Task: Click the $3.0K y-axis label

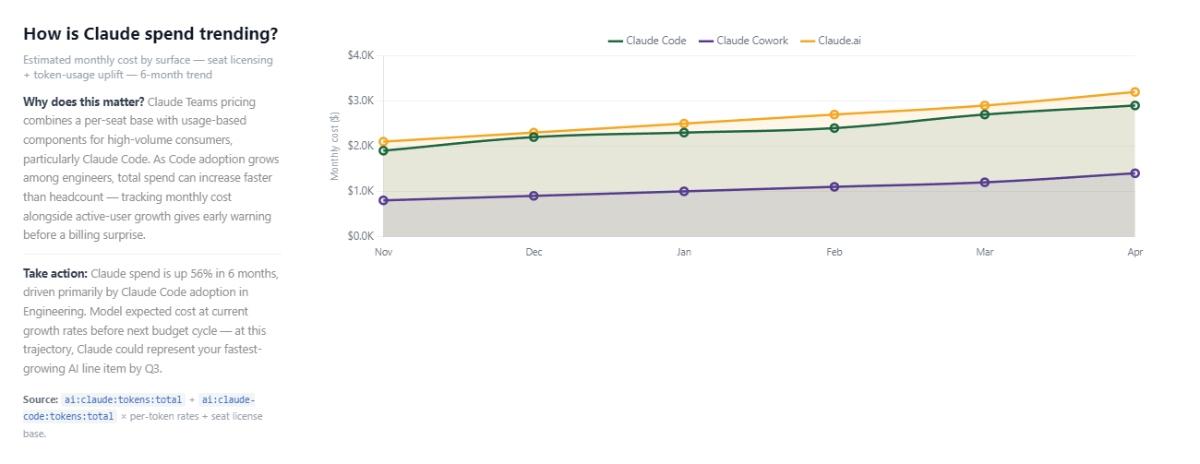Action: [x=360, y=101]
